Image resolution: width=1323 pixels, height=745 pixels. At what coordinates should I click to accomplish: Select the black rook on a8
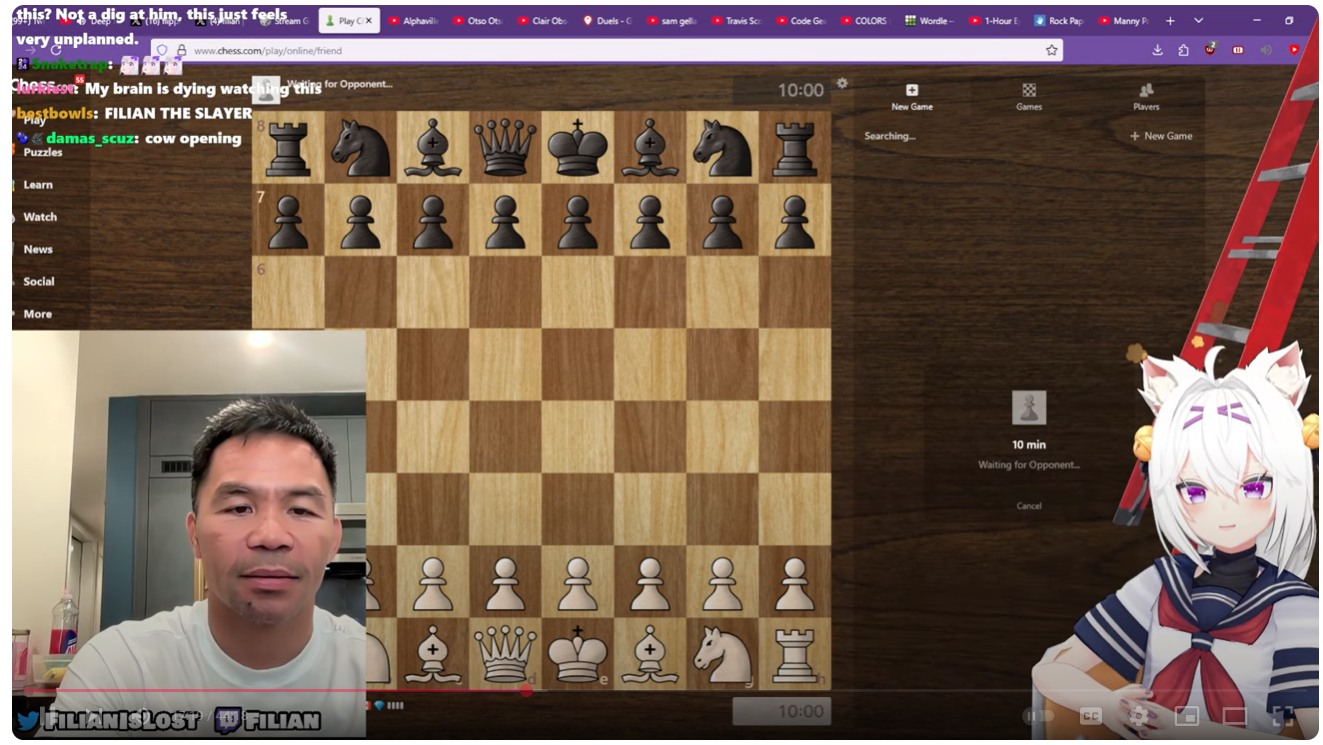(288, 147)
